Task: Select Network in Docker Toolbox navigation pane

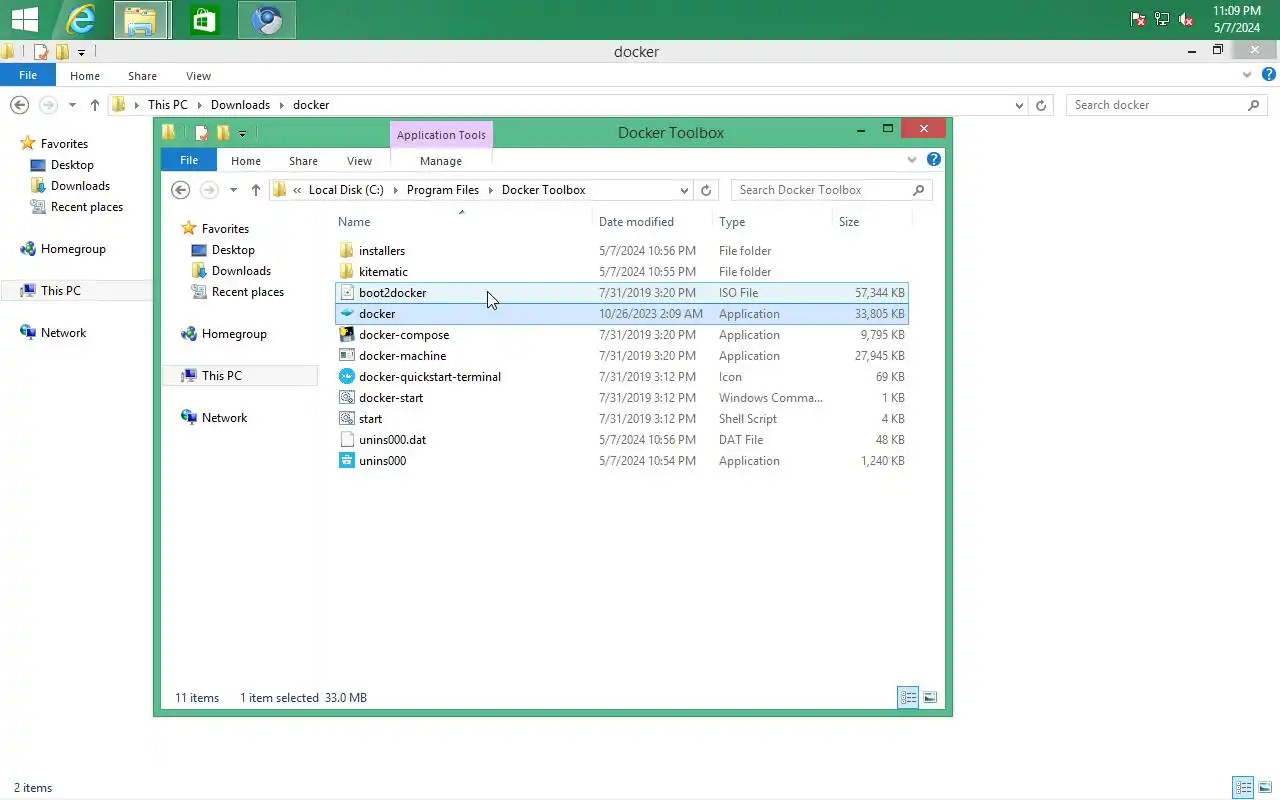Action: point(224,418)
